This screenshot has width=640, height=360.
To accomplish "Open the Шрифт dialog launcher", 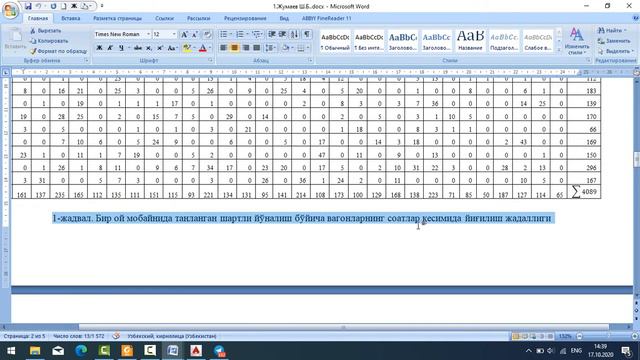I will pos(210,60).
